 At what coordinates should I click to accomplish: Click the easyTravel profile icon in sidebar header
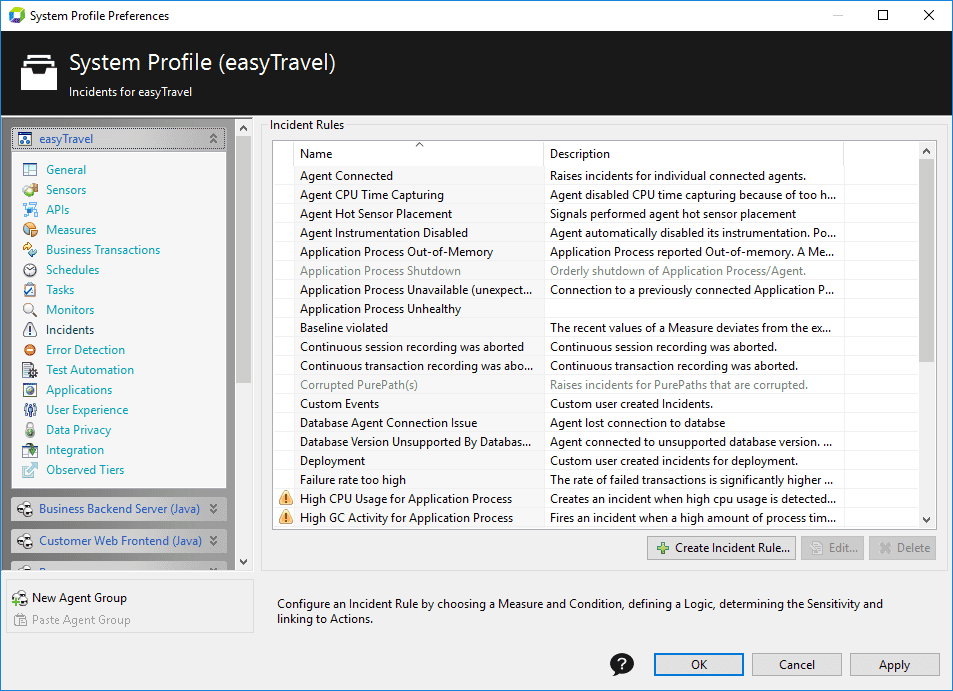pyautogui.click(x=25, y=139)
